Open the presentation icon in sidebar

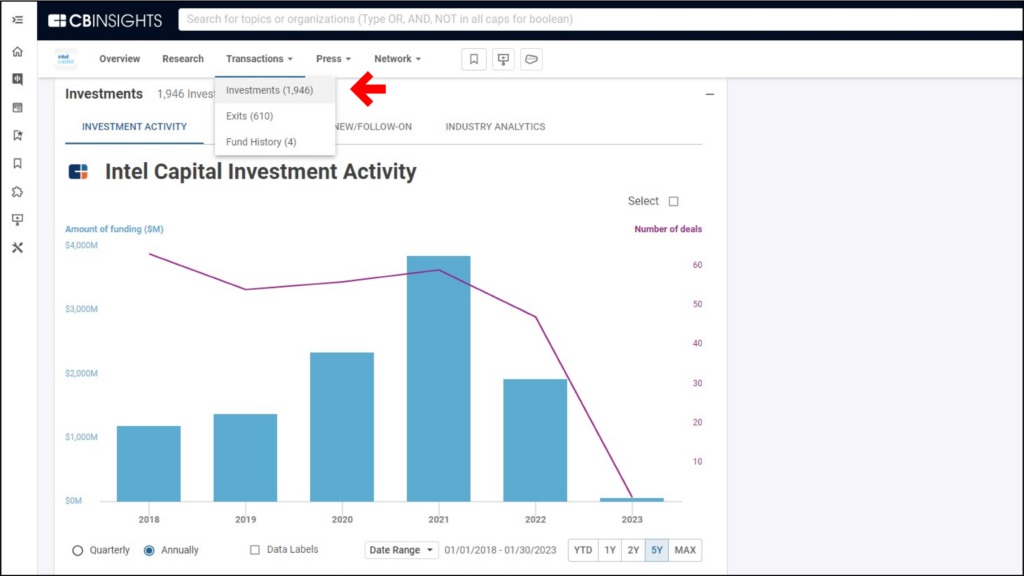[18, 219]
